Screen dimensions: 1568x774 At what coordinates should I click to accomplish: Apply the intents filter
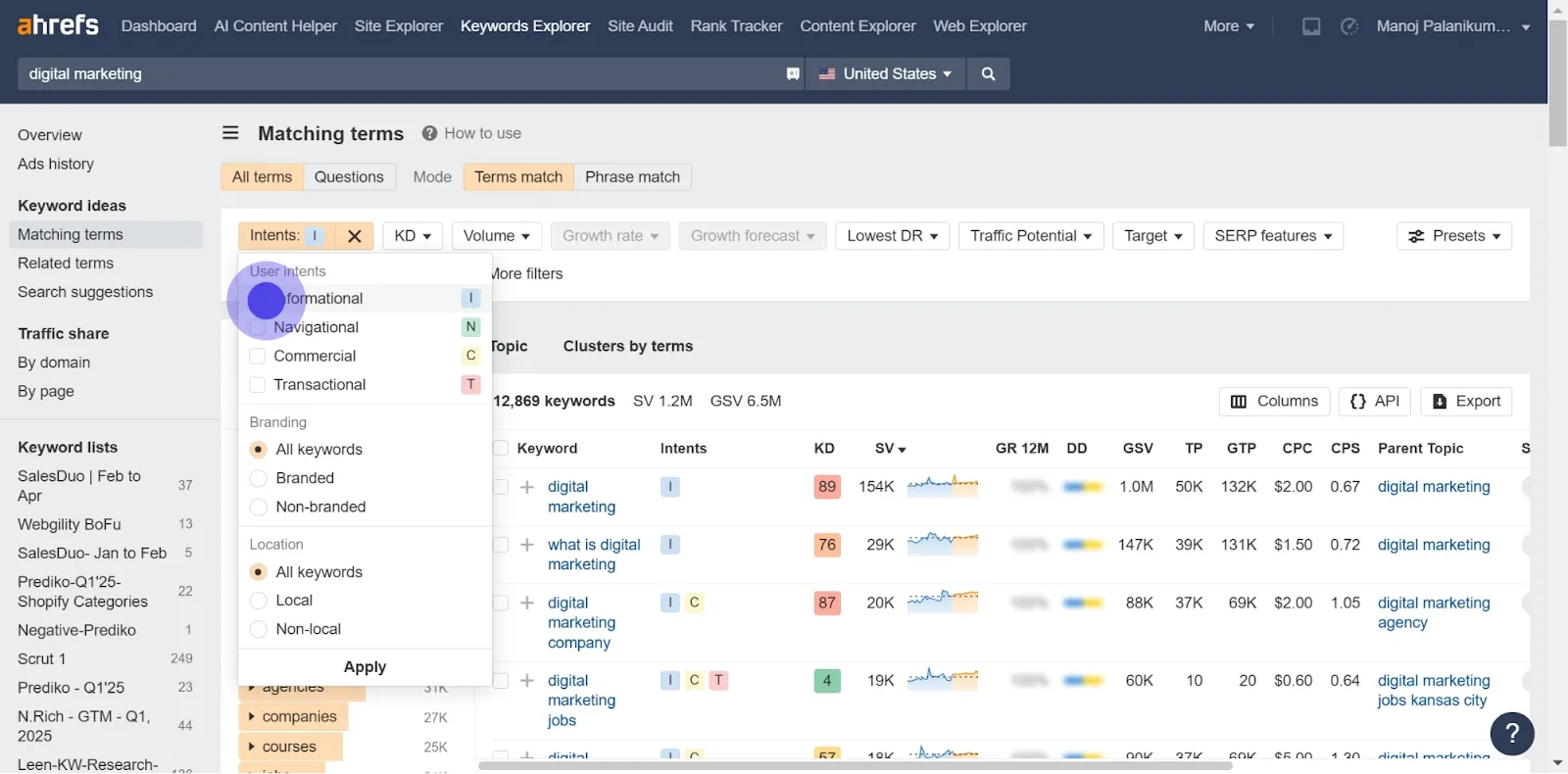(365, 667)
